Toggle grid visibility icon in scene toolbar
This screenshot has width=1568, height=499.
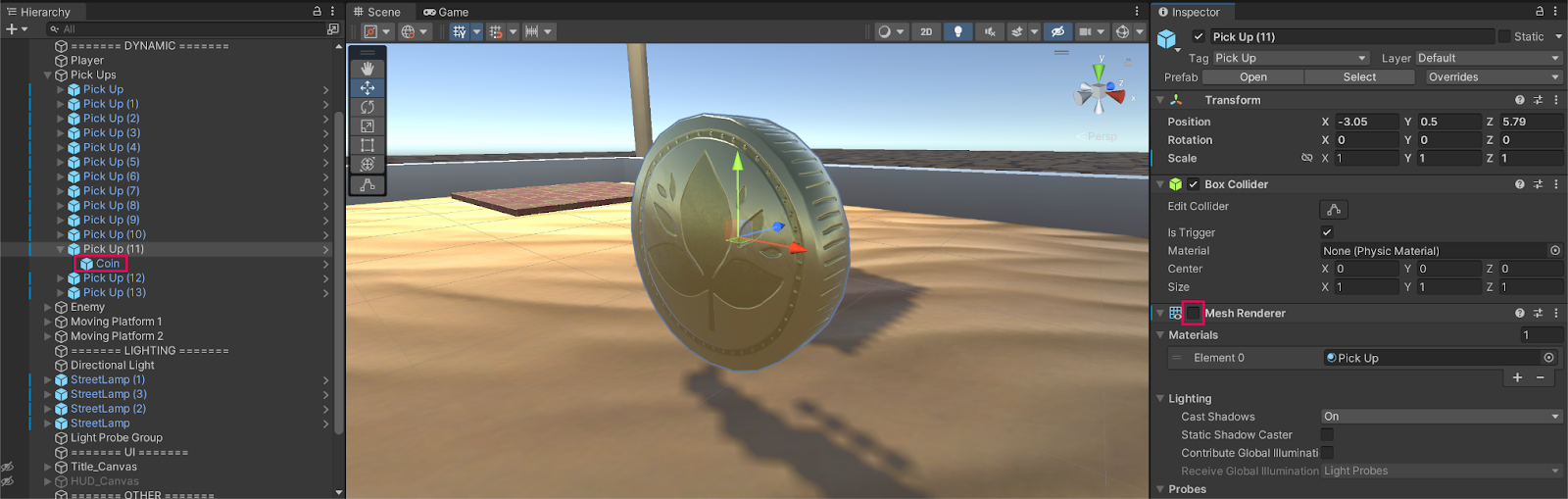[459, 31]
